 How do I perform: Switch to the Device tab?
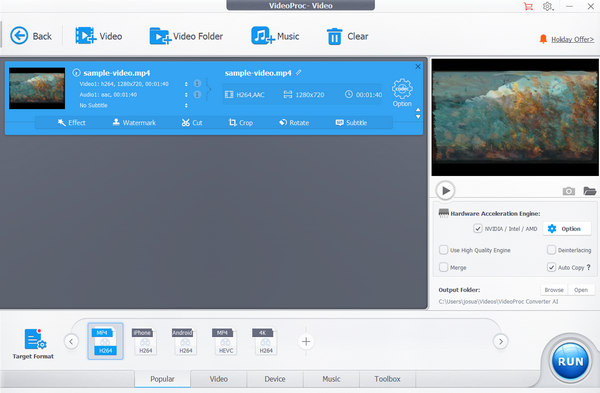(x=275, y=379)
